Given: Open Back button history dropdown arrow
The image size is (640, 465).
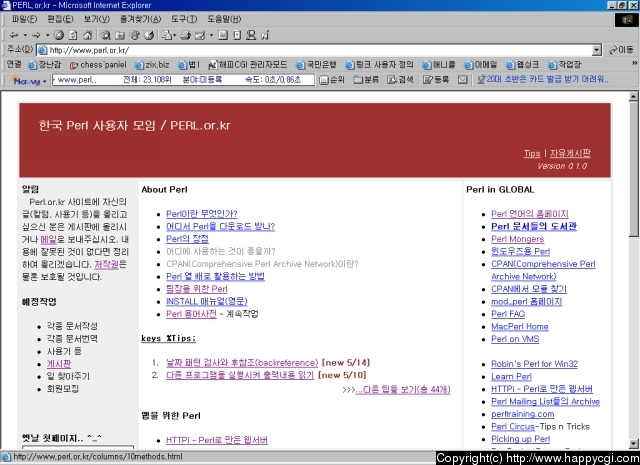Looking at the screenshot, I should click(25, 36).
